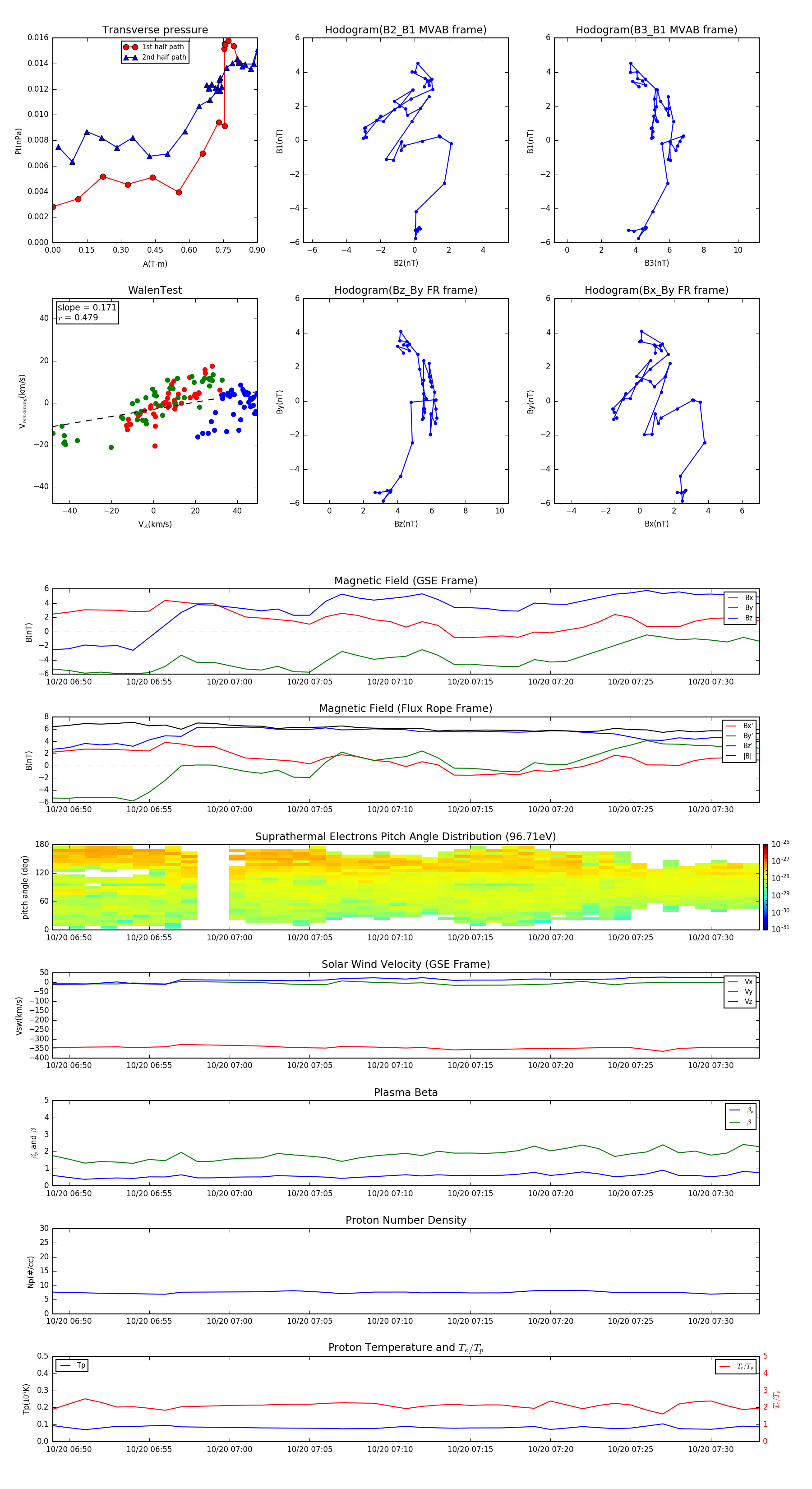The height and width of the screenshot is (1489, 812).
Task: Click the "WalenTest" plot title
Action: point(155,290)
